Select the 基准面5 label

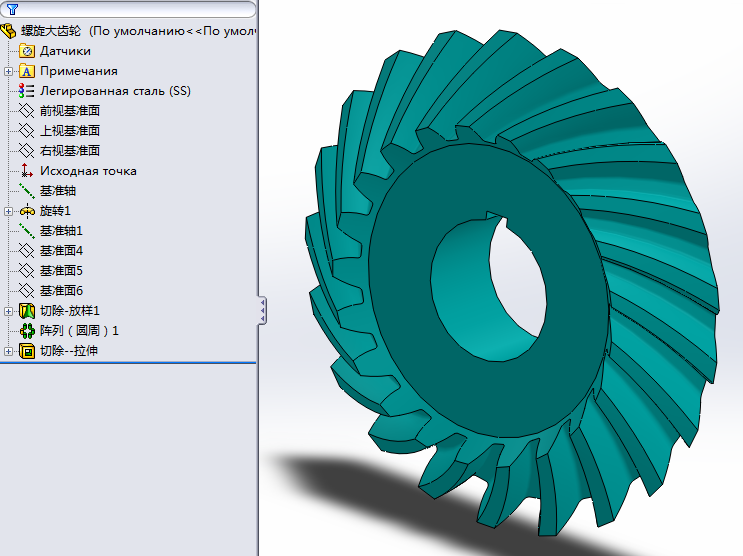(x=61, y=271)
